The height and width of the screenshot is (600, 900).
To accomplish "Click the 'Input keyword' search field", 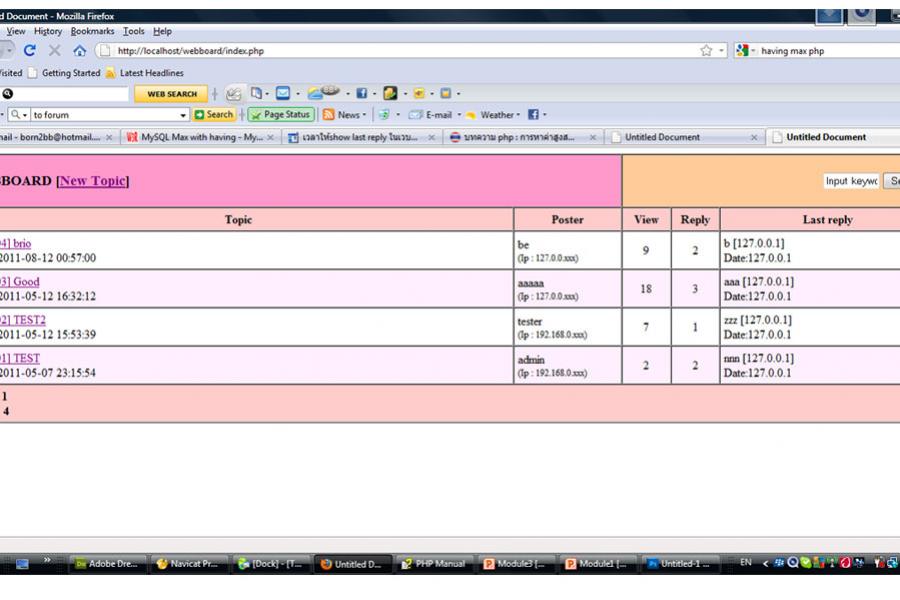I will click(851, 181).
